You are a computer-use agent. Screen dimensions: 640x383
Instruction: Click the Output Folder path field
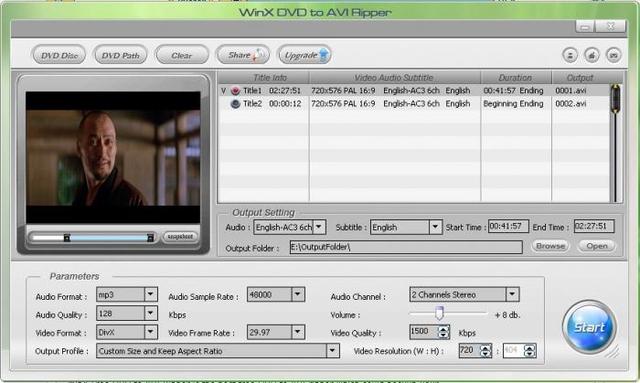pos(406,247)
